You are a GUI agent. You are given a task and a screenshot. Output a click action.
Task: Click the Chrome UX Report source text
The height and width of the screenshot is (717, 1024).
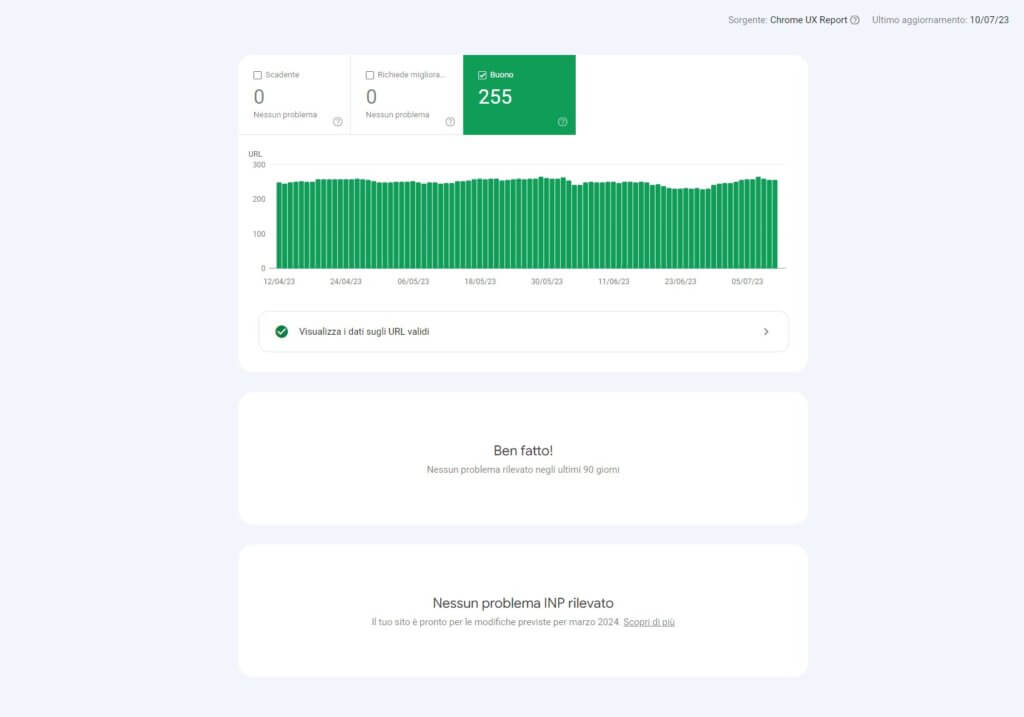[x=808, y=20]
